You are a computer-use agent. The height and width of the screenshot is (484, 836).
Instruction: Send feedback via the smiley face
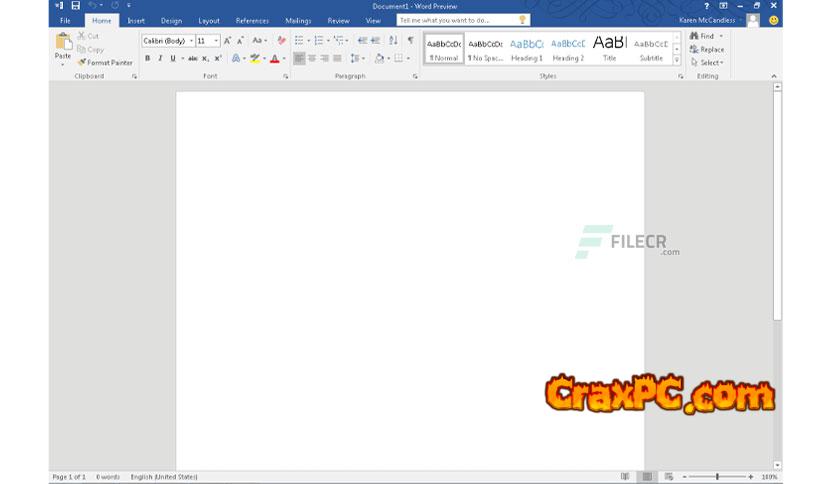(x=773, y=20)
